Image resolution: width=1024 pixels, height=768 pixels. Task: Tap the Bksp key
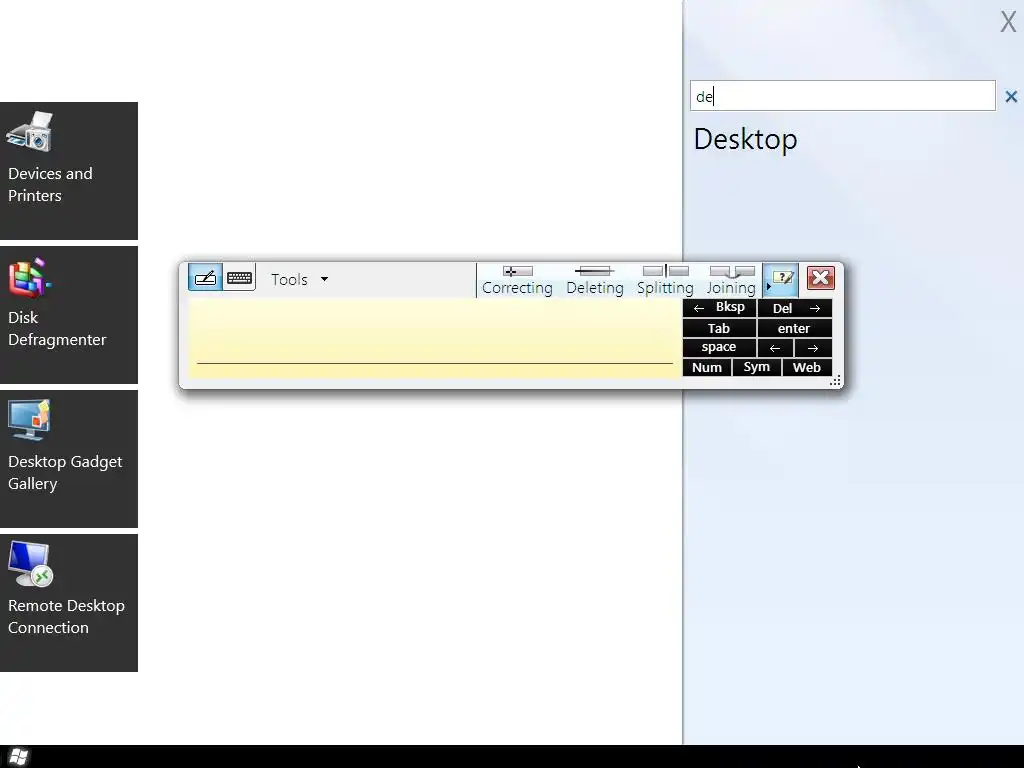pyautogui.click(x=719, y=308)
